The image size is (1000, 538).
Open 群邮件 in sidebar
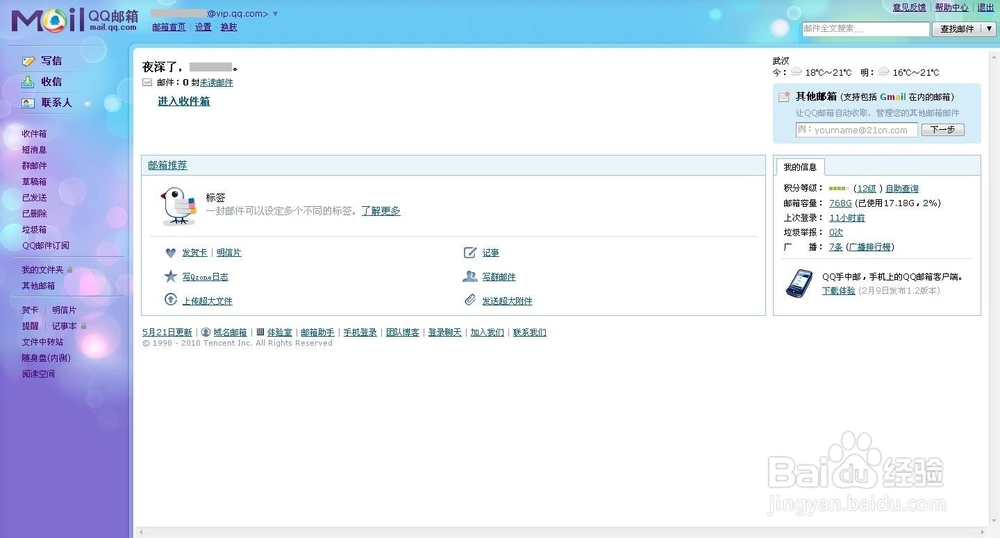34,166
